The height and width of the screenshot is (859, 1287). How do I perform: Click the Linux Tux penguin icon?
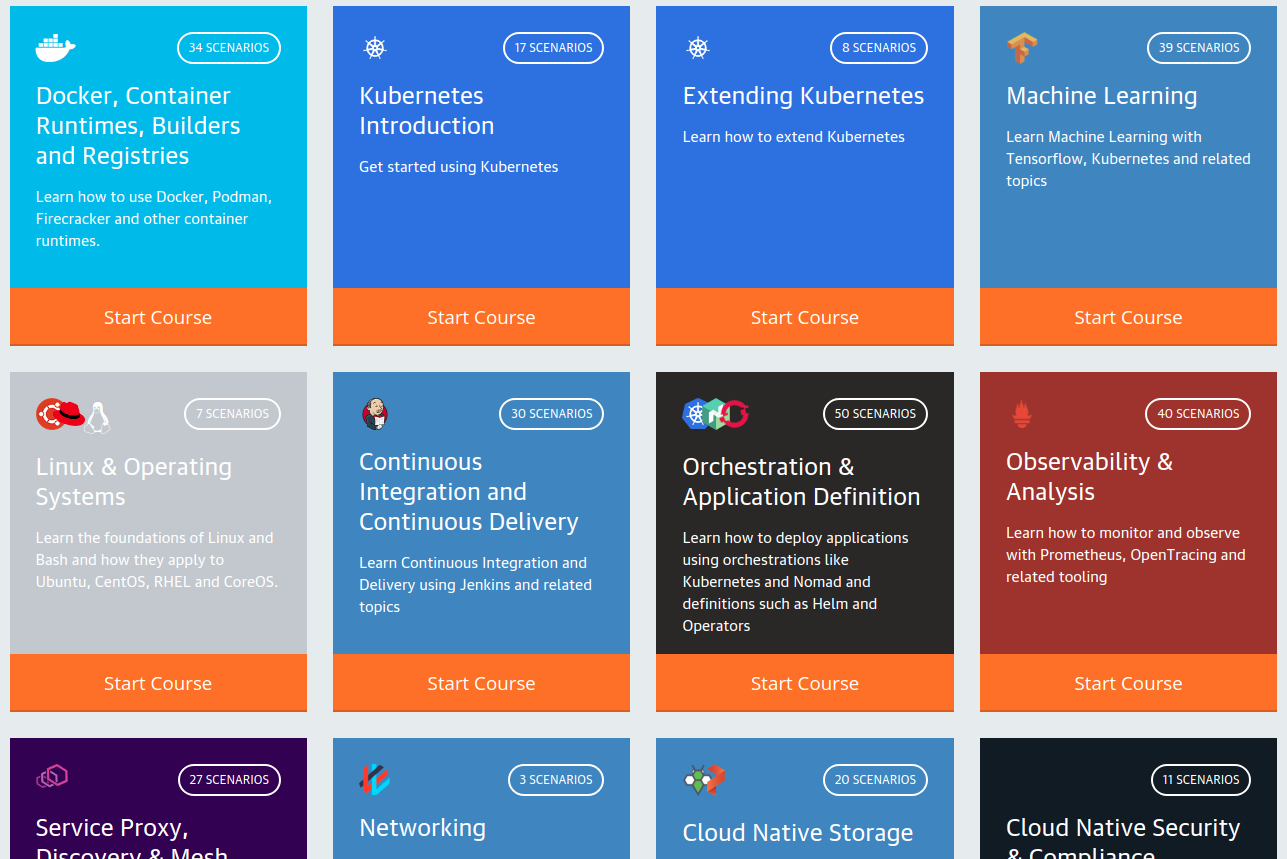[x=97, y=417]
